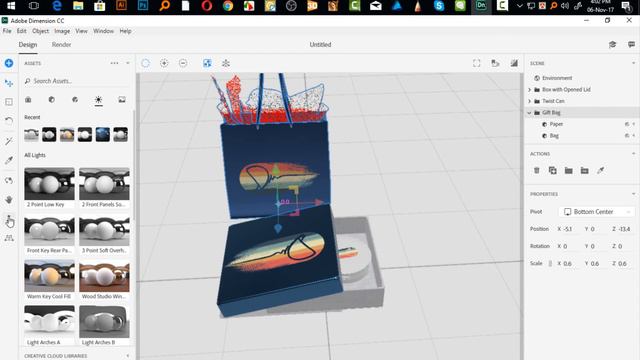Show Models filter in Assets panel
This screenshot has height=360, width=640.
(28, 100)
